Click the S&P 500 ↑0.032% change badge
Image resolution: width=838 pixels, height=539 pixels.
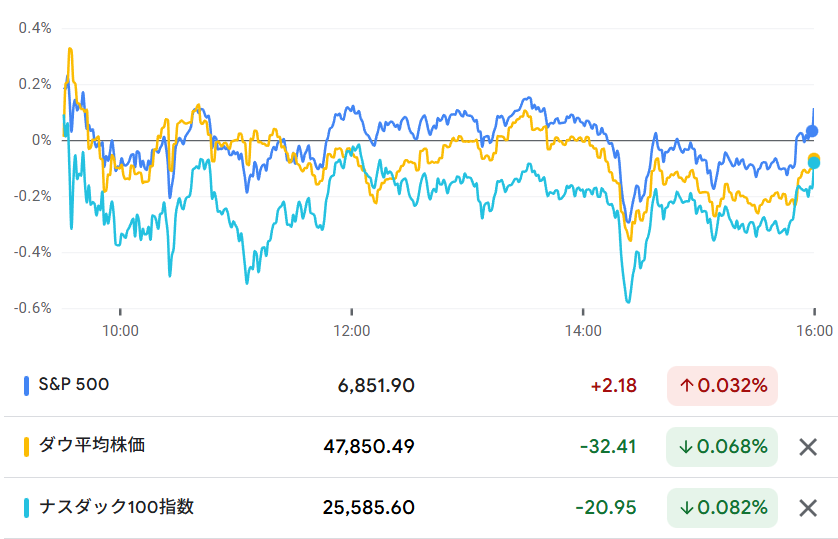tap(722, 386)
